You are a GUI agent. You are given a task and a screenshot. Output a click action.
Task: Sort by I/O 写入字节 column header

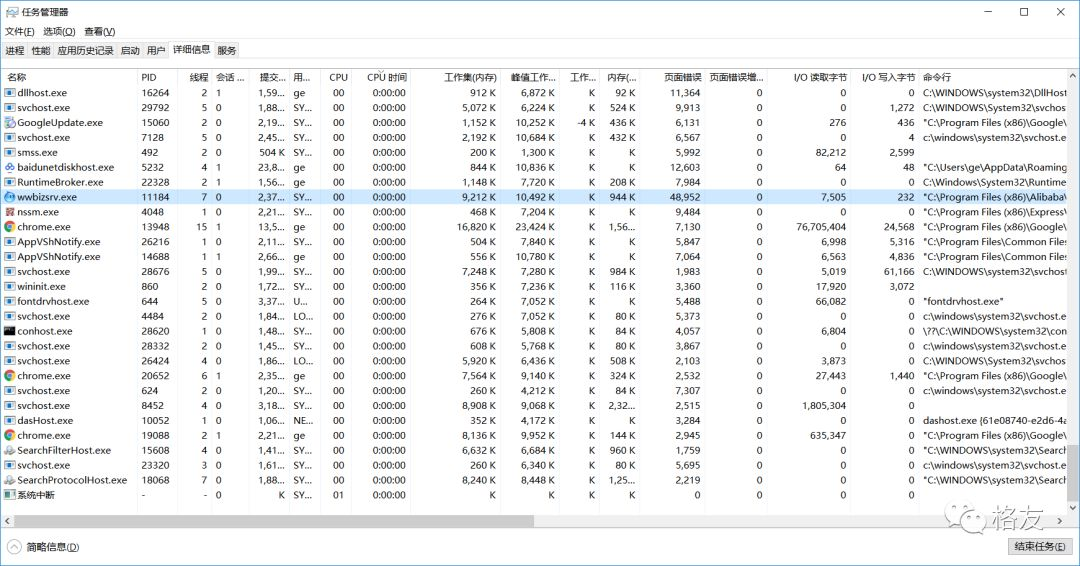coord(884,77)
